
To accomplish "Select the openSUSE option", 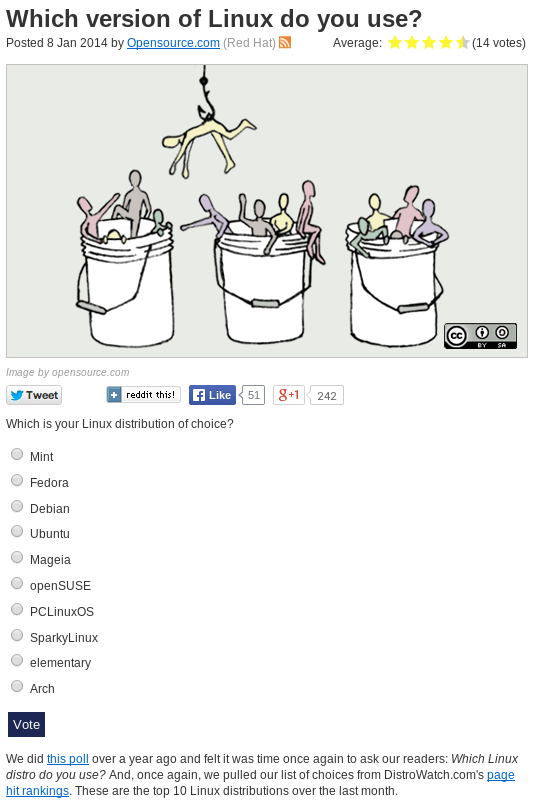I will coord(17,583).
